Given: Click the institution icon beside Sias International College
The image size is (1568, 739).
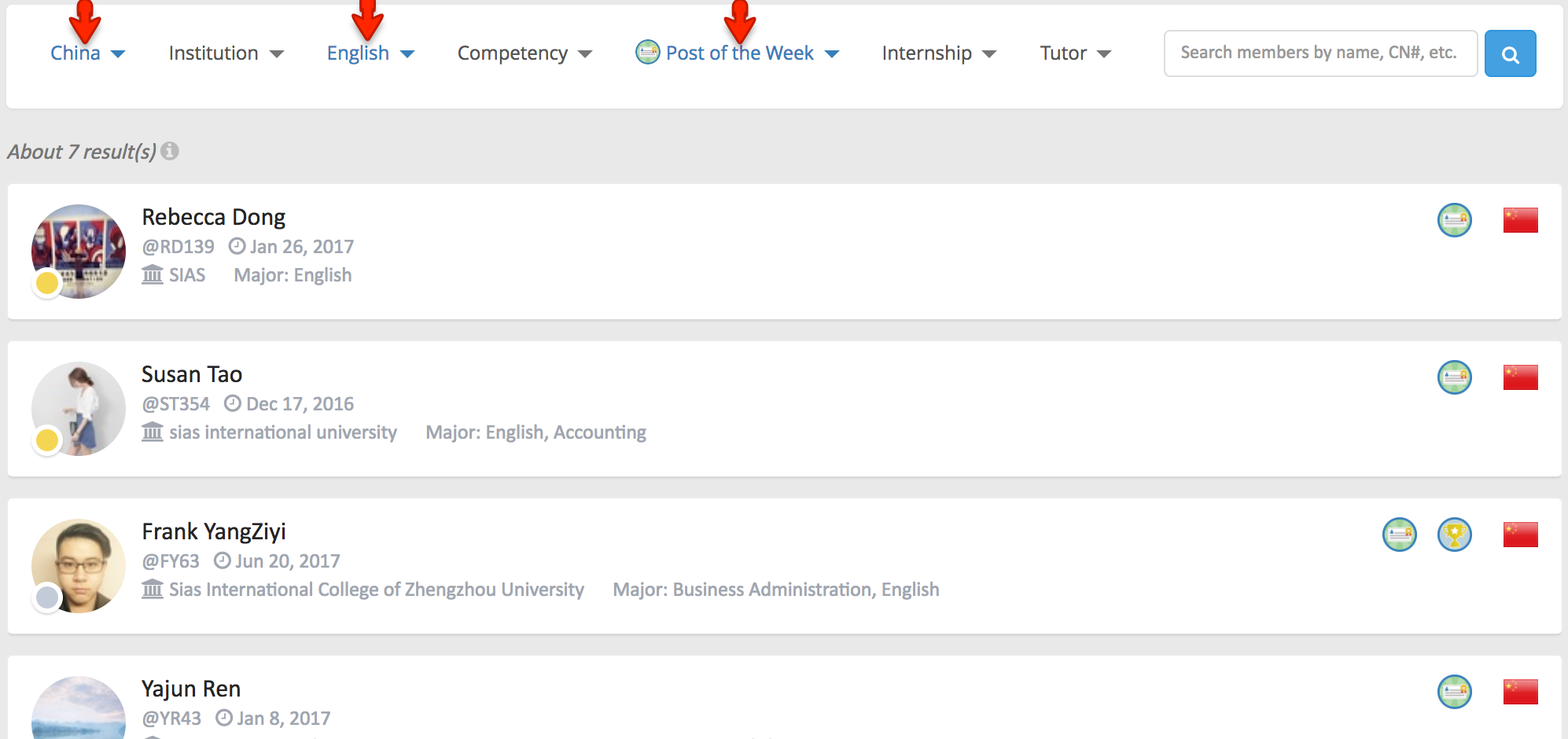Looking at the screenshot, I should point(153,589).
